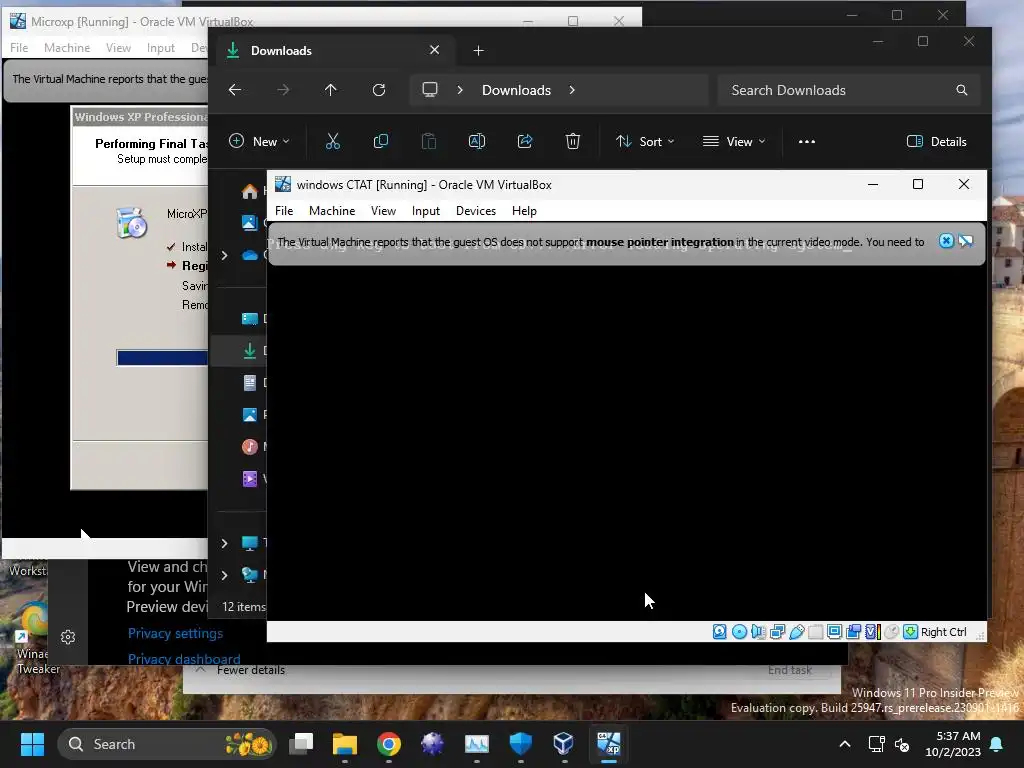Screen dimensions: 1024x768
Task: Open File Explorer from taskbar
Action: coord(345,744)
